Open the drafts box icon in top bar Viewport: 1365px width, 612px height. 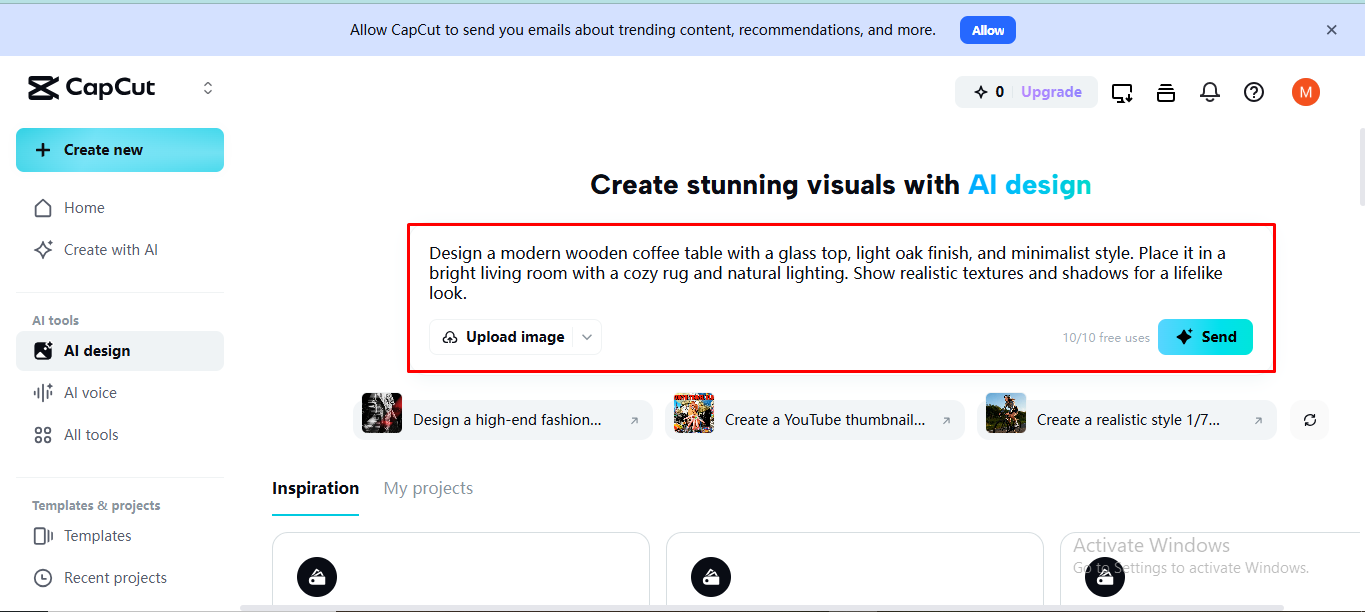click(x=1165, y=92)
